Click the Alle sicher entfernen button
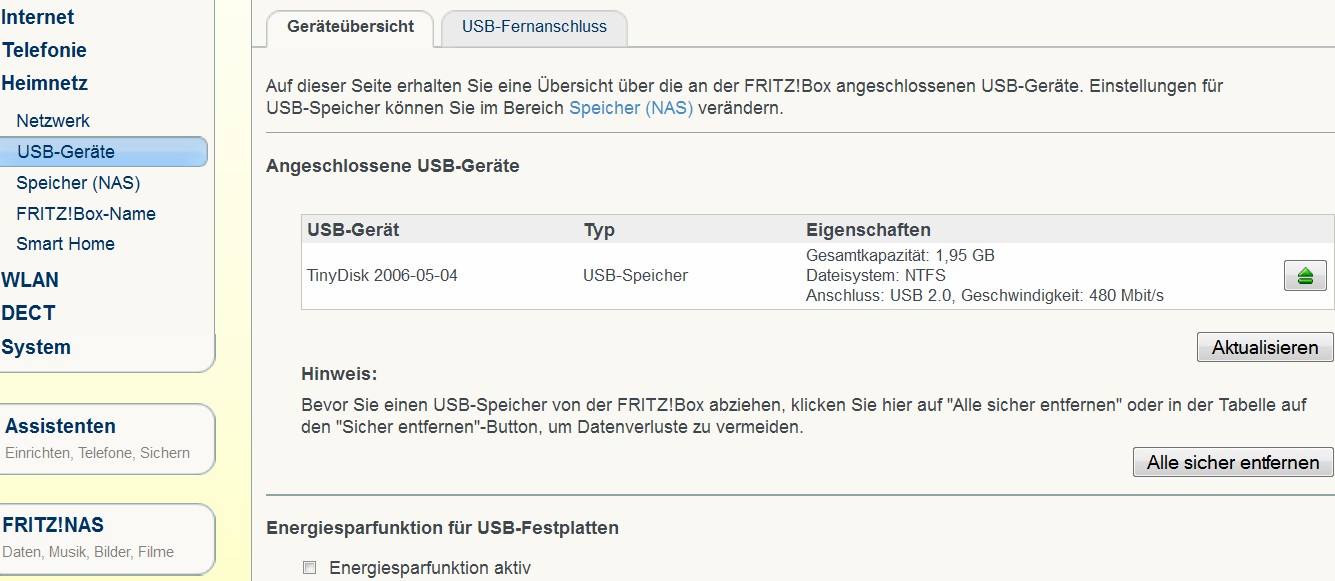The image size is (1335, 581). (x=1233, y=462)
